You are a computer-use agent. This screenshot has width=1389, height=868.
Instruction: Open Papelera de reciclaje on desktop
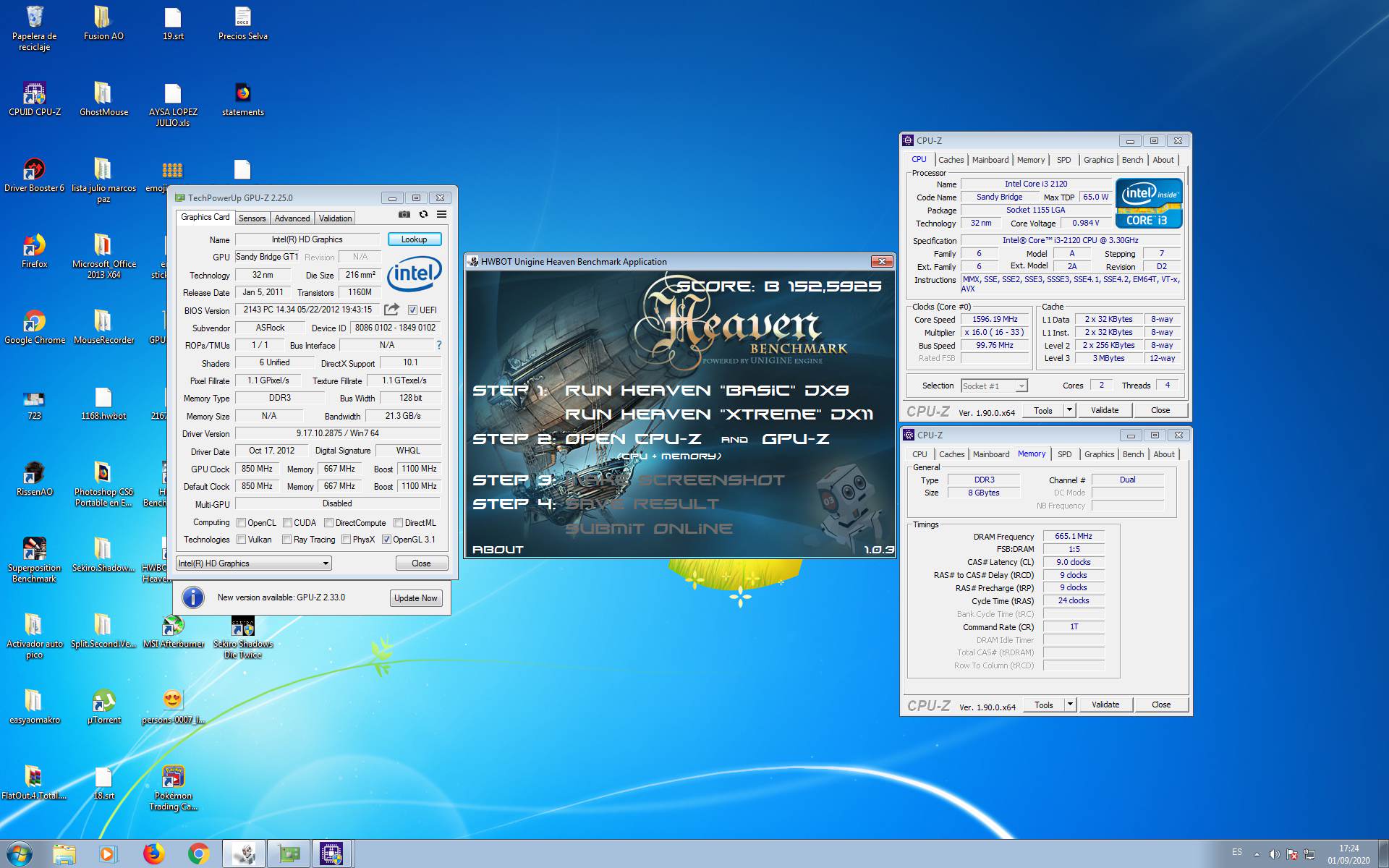[x=34, y=27]
